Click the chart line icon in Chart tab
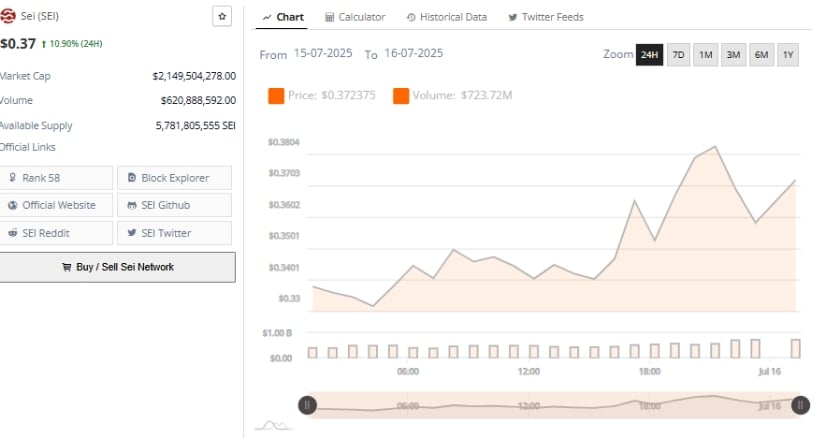825x438 pixels. (267, 17)
